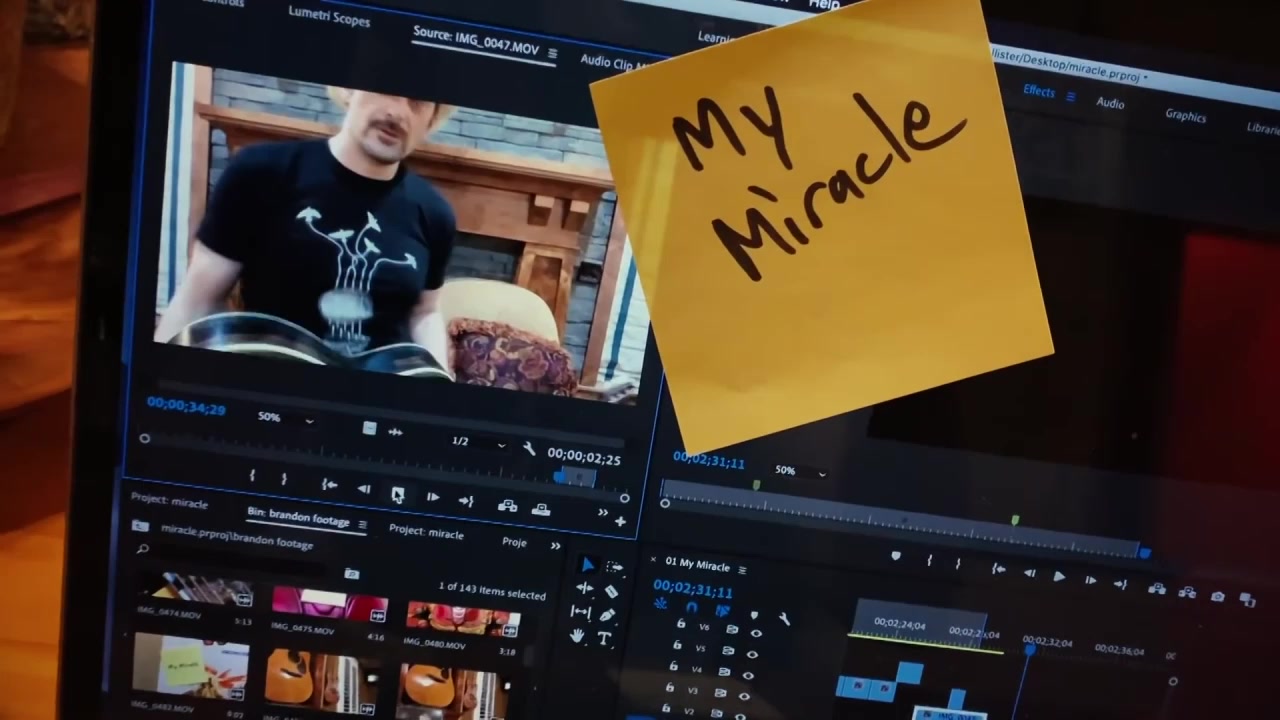
Task: Open Source monitor 1/2 resolution dropdown
Action: point(478,442)
